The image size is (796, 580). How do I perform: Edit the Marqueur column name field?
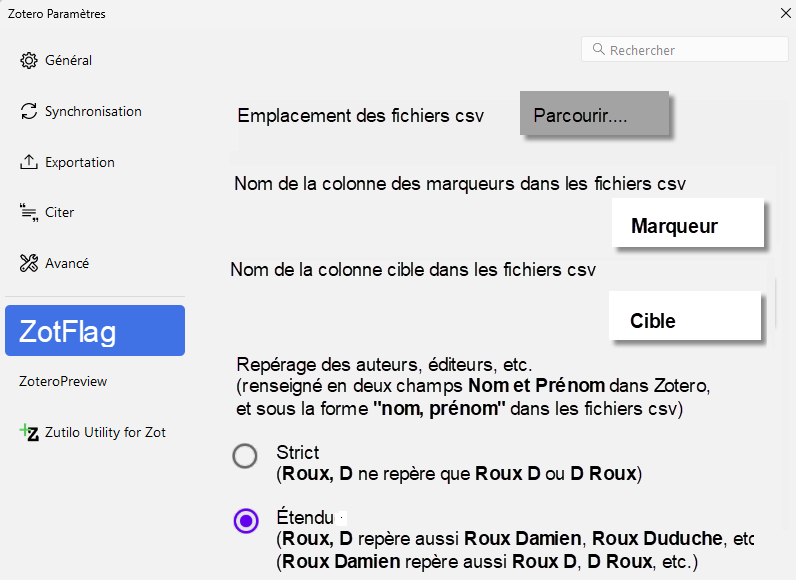[687, 223]
